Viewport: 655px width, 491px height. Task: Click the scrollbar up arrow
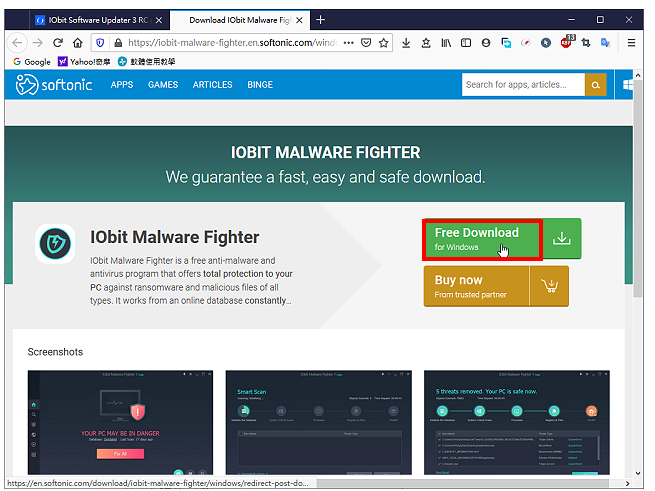click(x=638, y=75)
